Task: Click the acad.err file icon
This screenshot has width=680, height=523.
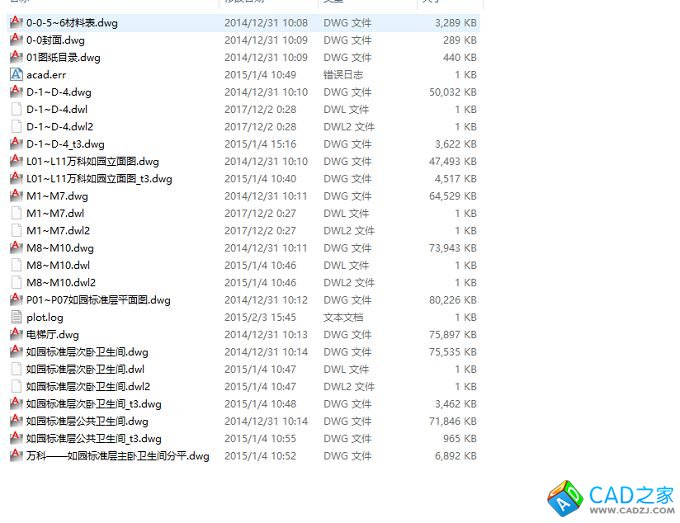Action: (16, 75)
